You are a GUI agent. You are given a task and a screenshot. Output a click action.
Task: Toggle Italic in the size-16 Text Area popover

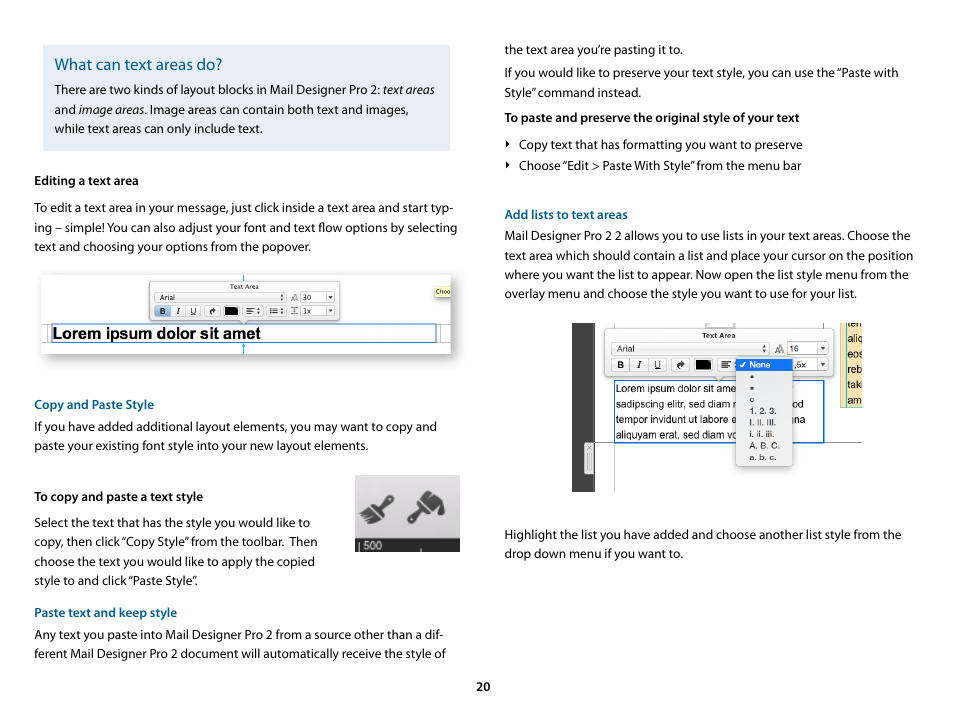pyautogui.click(x=639, y=365)
